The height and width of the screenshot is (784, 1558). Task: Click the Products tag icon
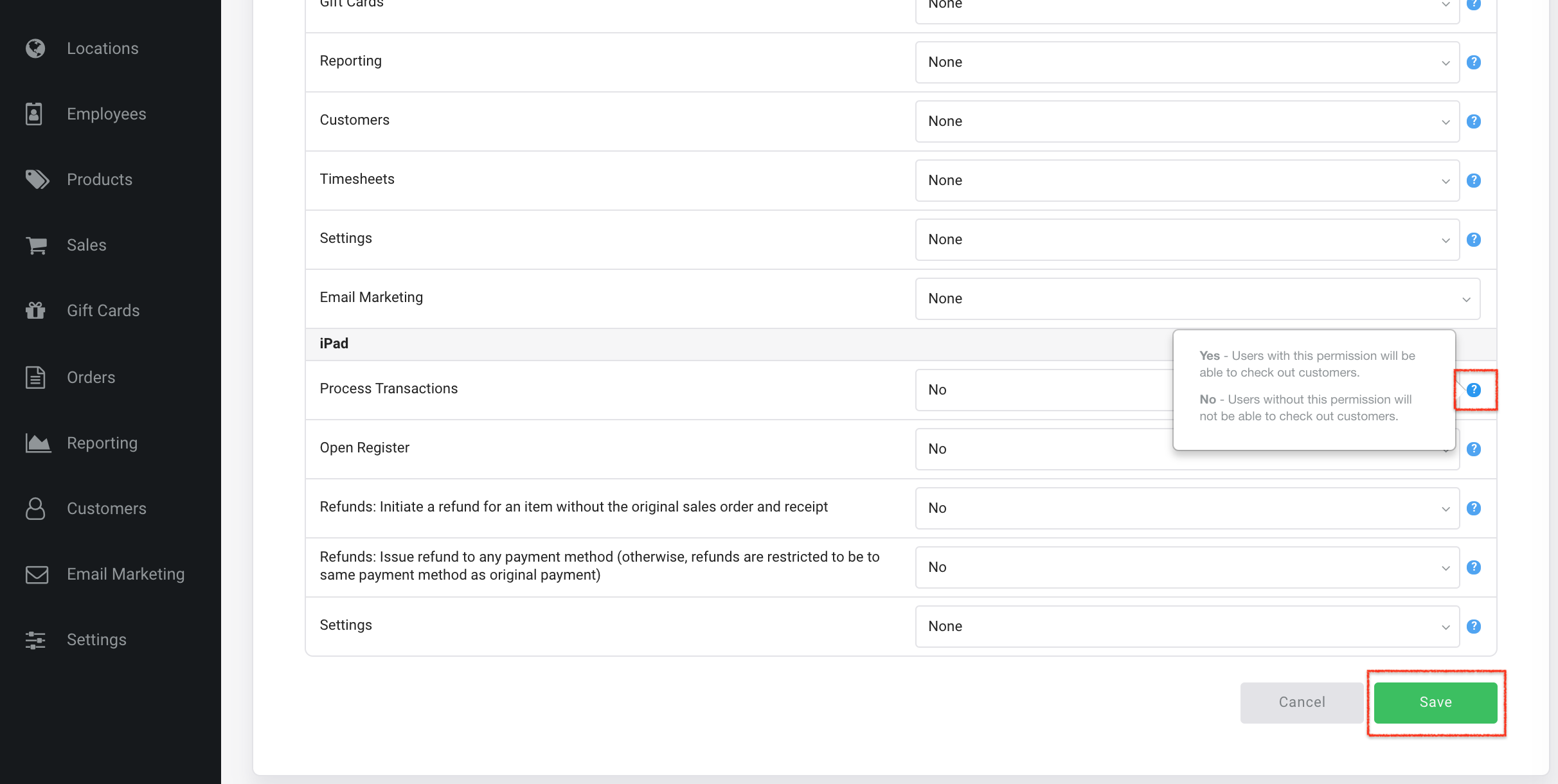(x=37, y=179)
